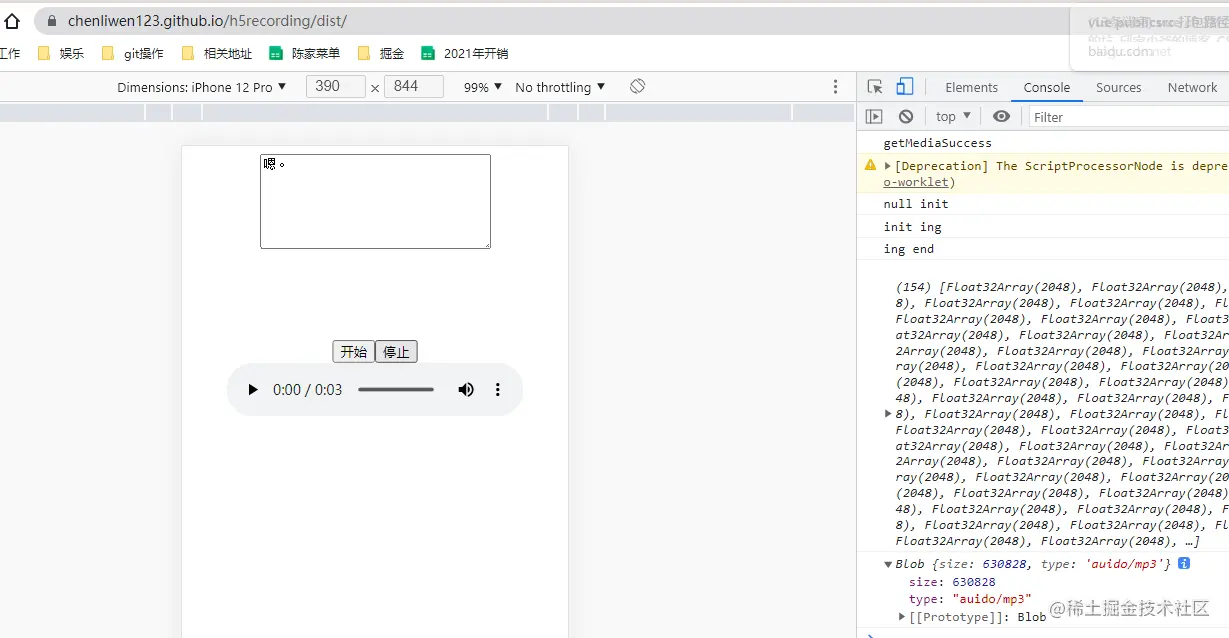Click the 停止 button

point(396,351)
